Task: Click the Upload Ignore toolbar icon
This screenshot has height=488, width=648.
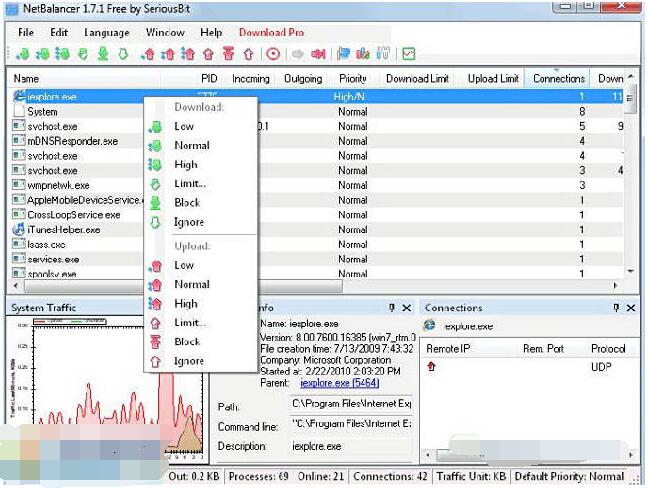Action: 247,53
